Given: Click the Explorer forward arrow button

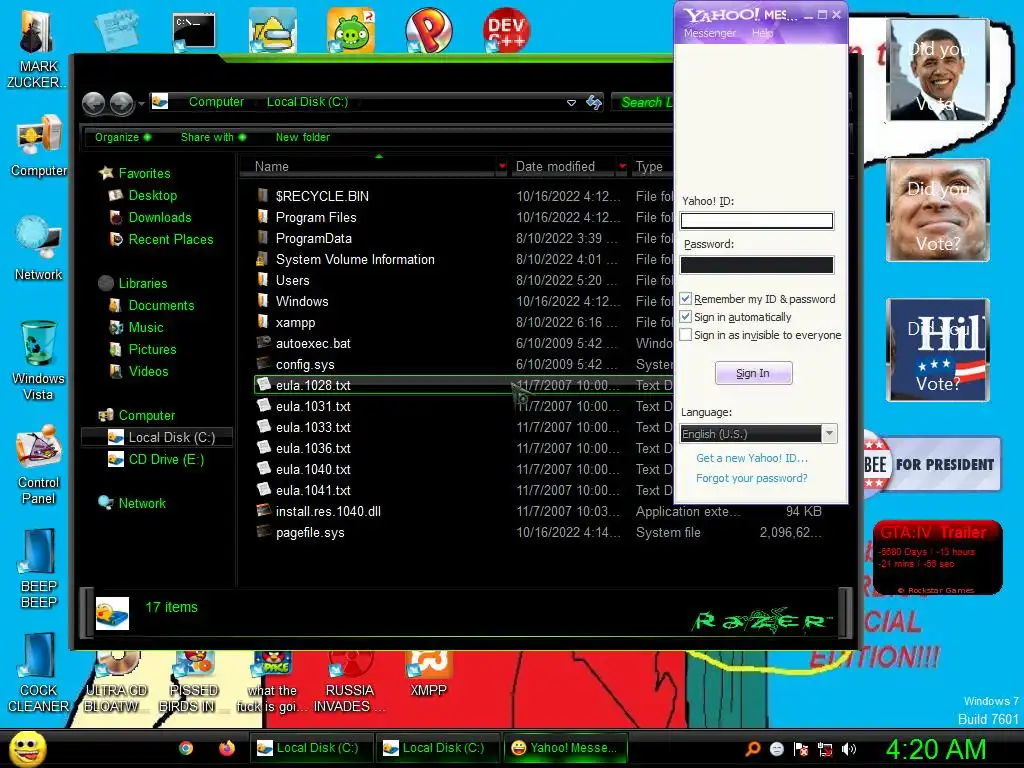Looking at the screenshot, I should coord(122,103).
